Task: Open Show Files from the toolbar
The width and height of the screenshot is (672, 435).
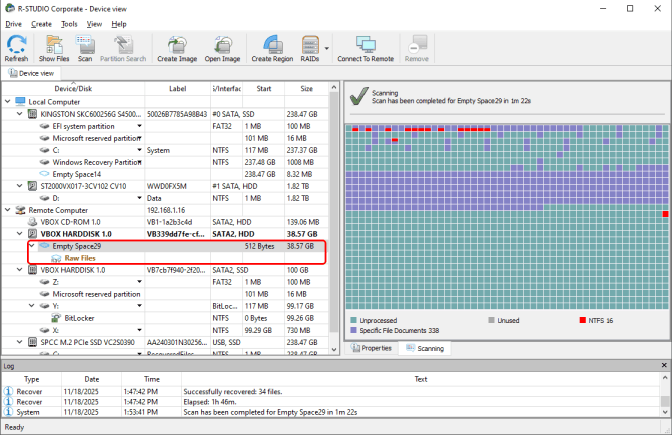Action: coord(53,48)
